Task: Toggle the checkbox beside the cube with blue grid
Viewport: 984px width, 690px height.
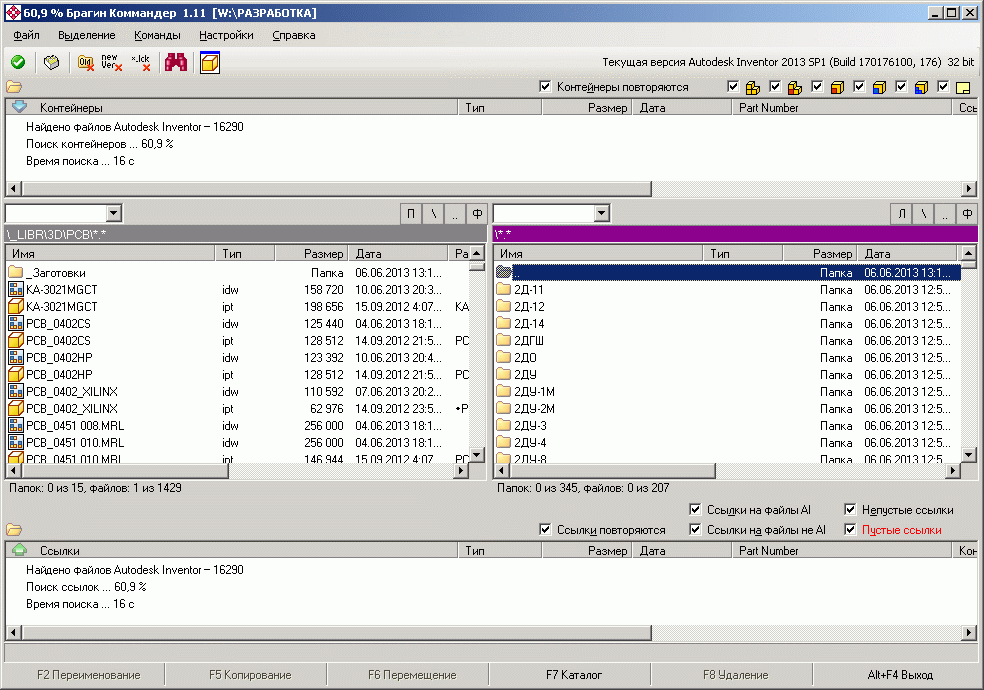Action: pos(901,87)
